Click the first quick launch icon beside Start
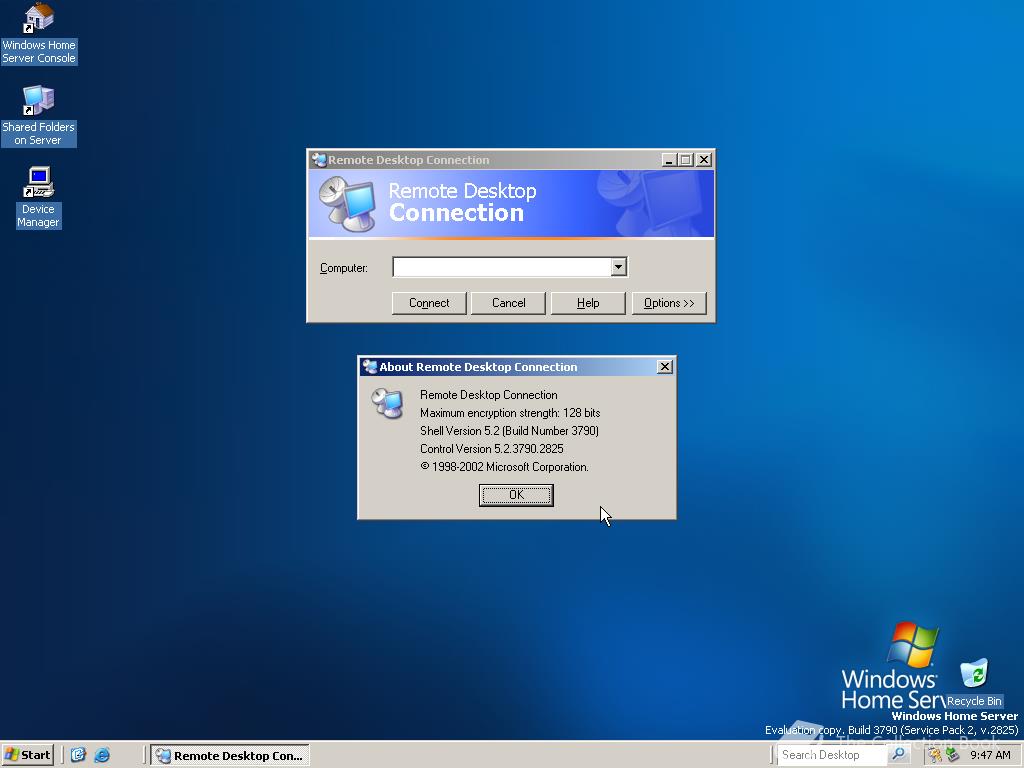Screen dimensions: 1024x768 click(x=78, y=755)
